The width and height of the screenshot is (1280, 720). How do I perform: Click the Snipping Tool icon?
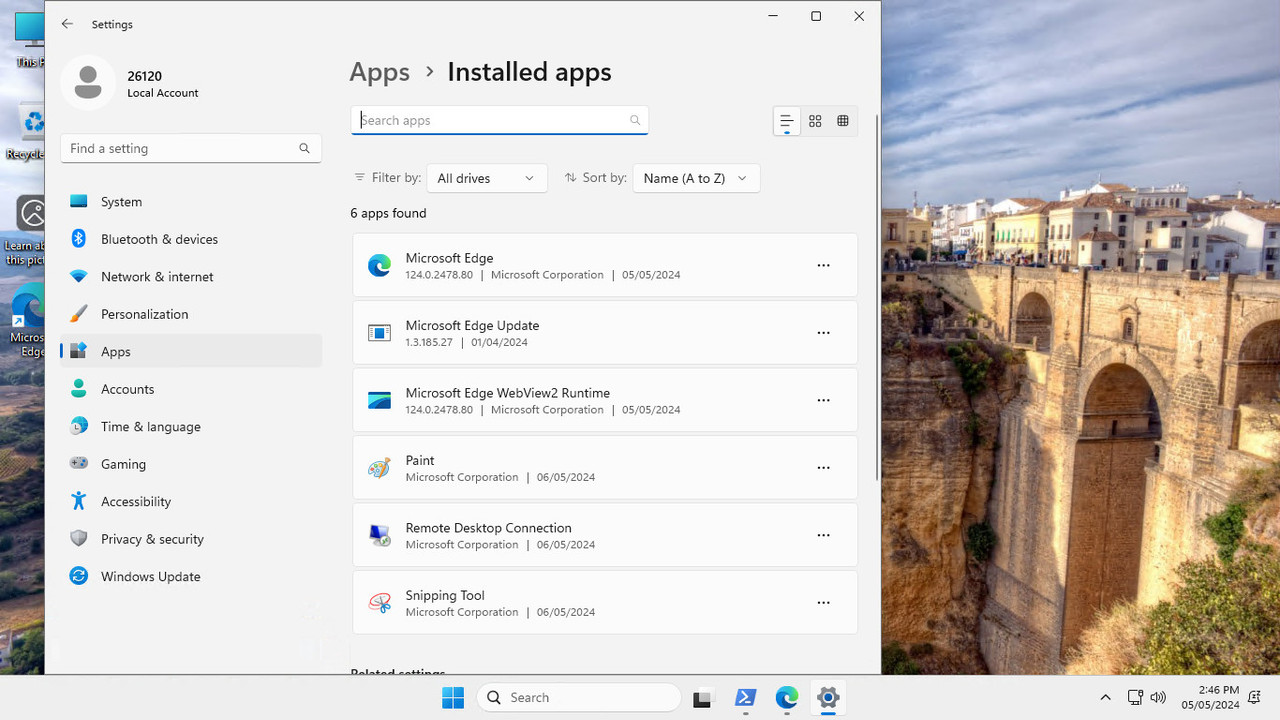coord(379,603)
